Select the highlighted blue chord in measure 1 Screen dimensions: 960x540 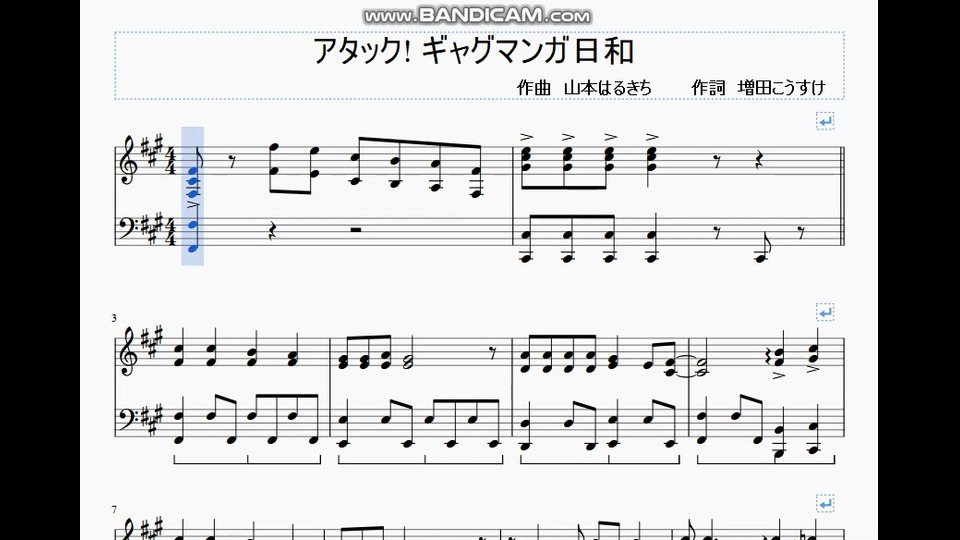click(x=193, y=197)
